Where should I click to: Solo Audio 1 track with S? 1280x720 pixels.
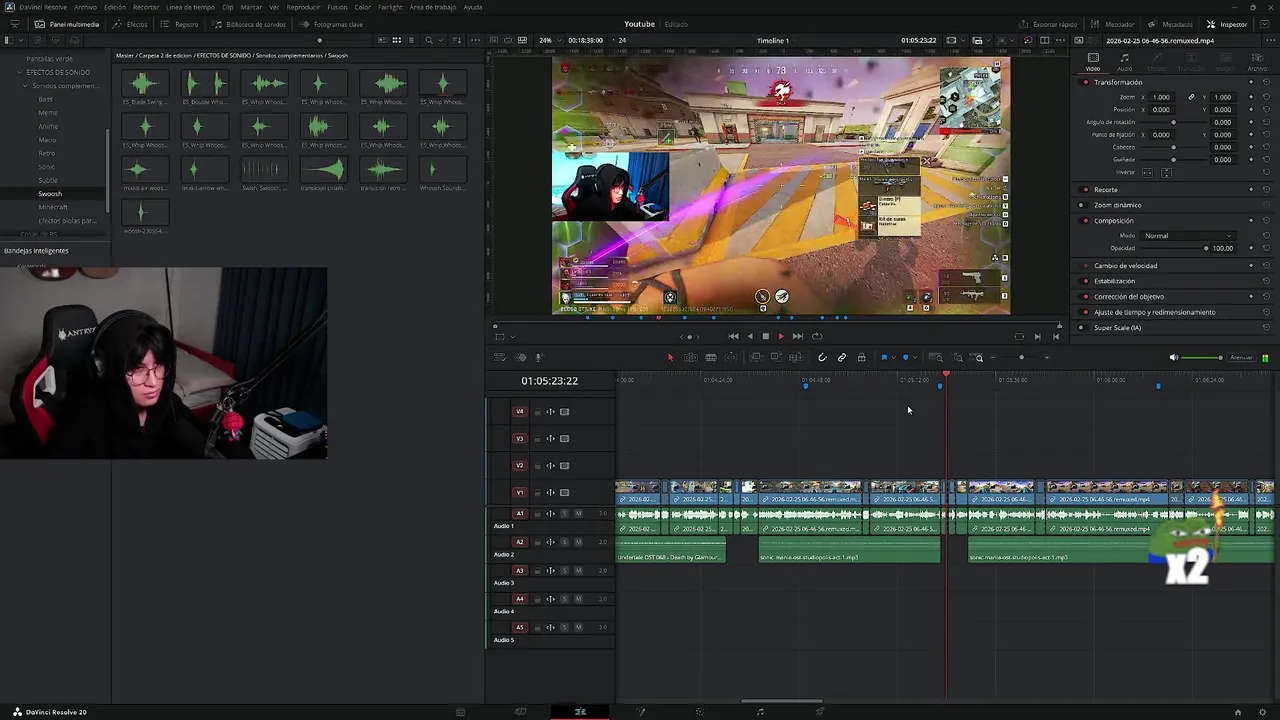pos(564,514)
